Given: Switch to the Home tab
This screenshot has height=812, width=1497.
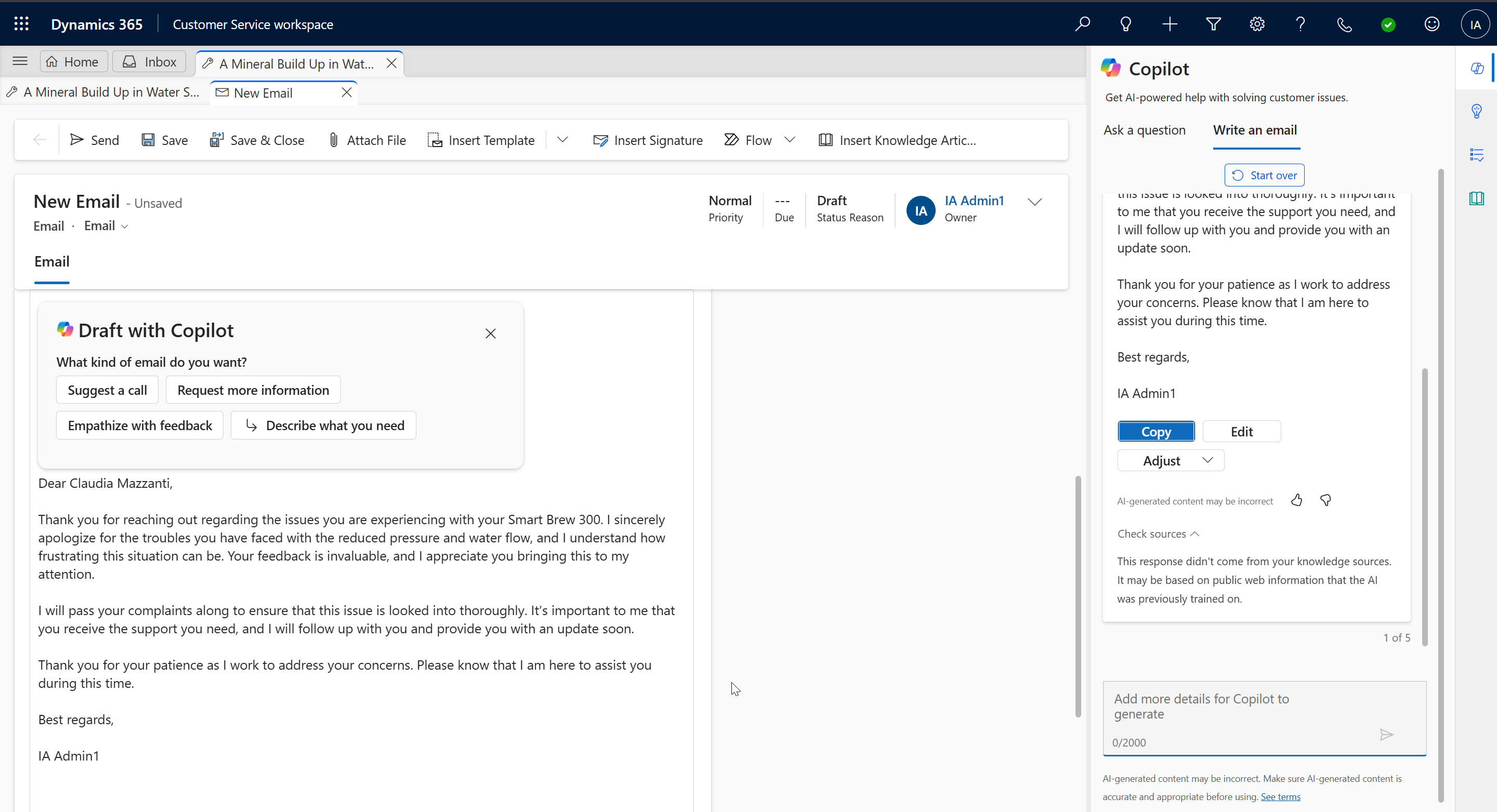Looking at the screenshot, I should point(73,62).
